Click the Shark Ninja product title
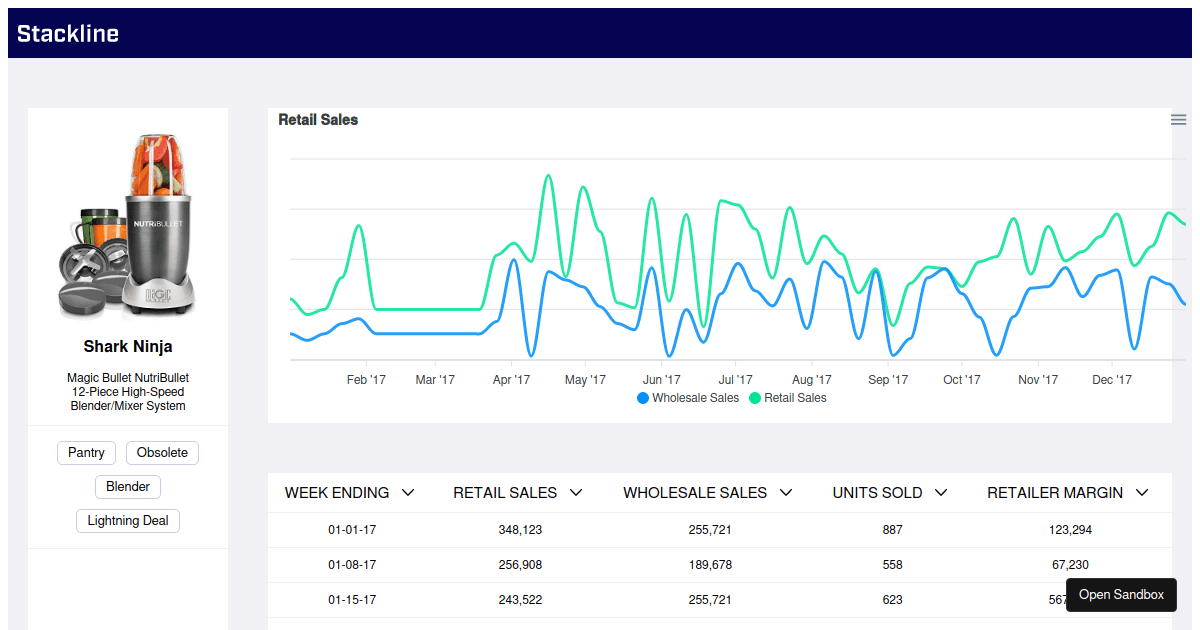 click(x=127, y=346)
